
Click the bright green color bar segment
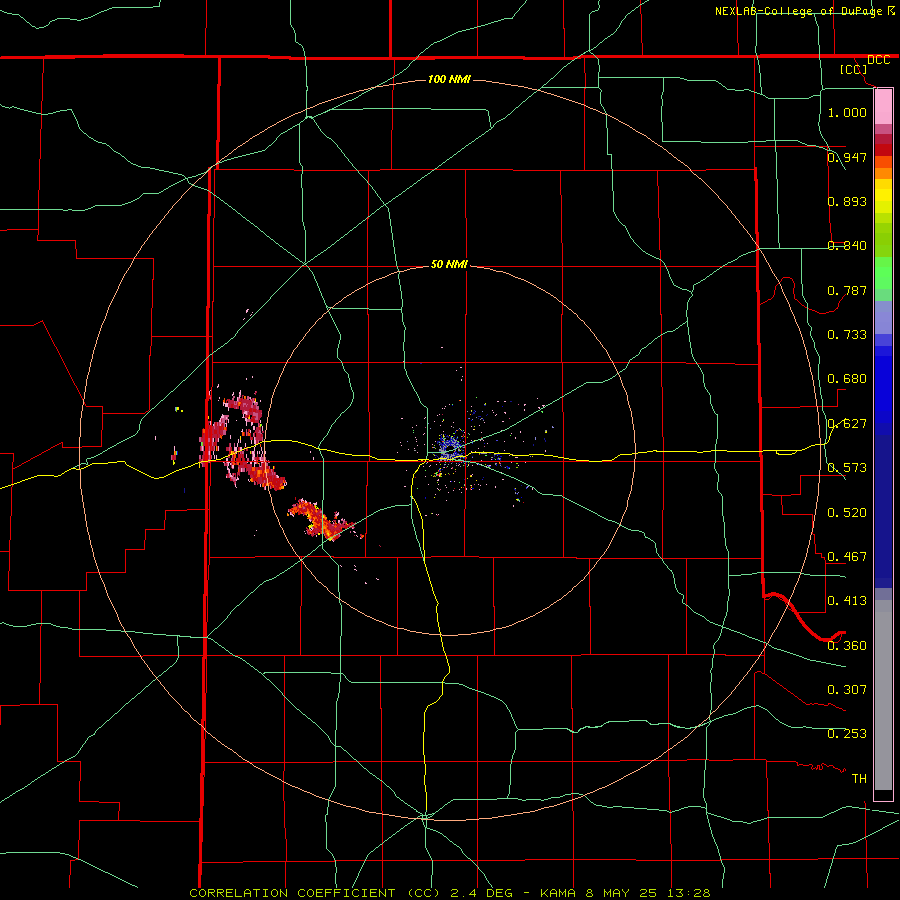[883, 273]
